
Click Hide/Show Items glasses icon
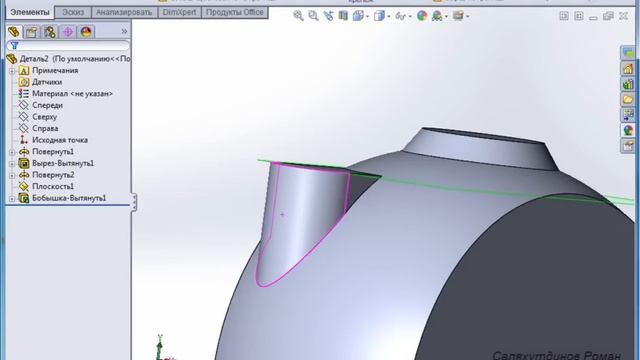401,16
